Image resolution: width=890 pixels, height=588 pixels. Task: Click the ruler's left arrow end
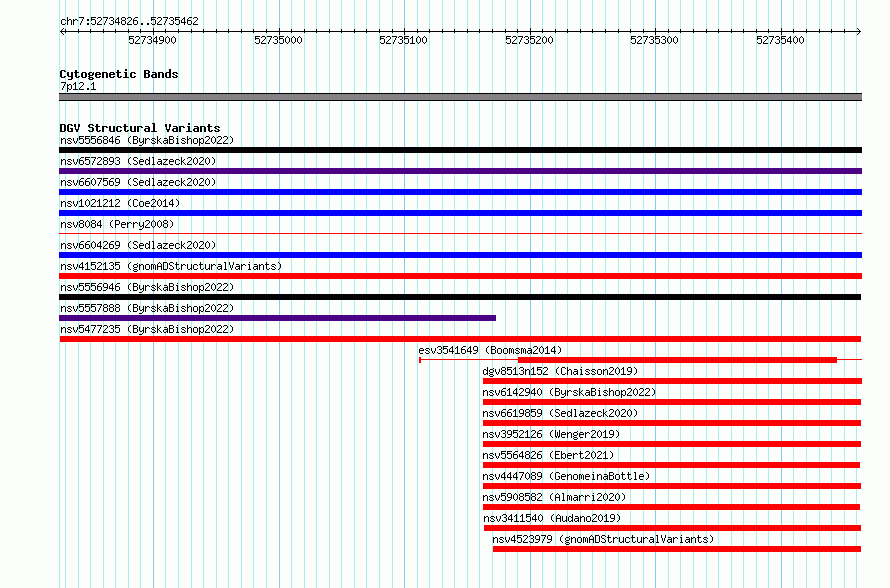pyautogui.click(x=62, y=31)
